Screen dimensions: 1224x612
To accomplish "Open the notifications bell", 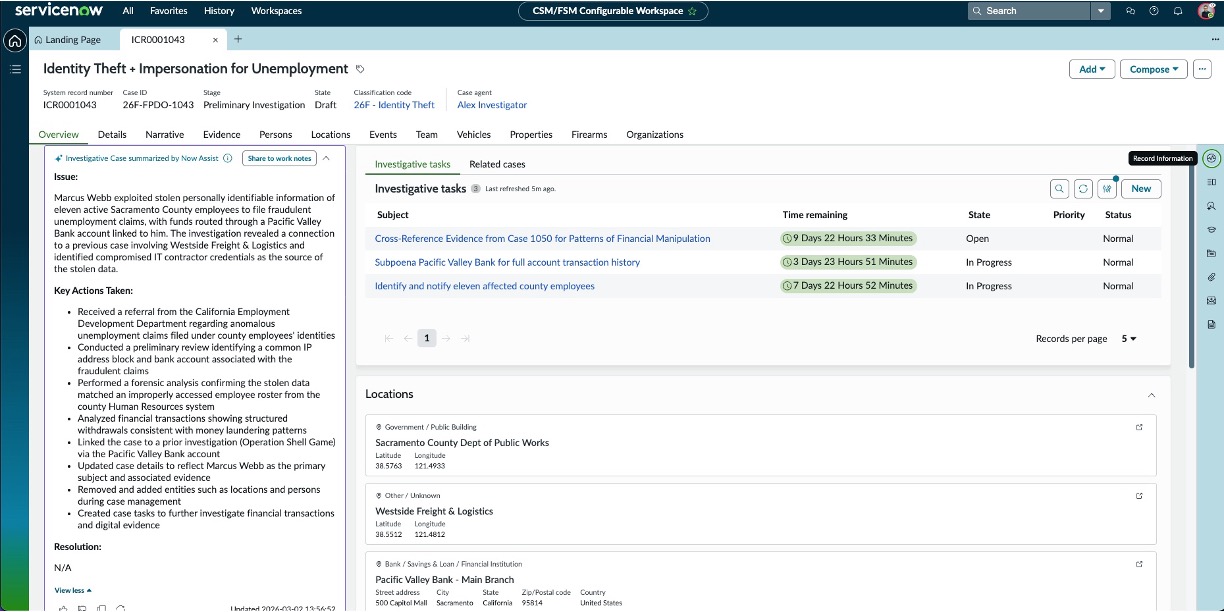I will pyautogui.click(x=1178, y=11).
